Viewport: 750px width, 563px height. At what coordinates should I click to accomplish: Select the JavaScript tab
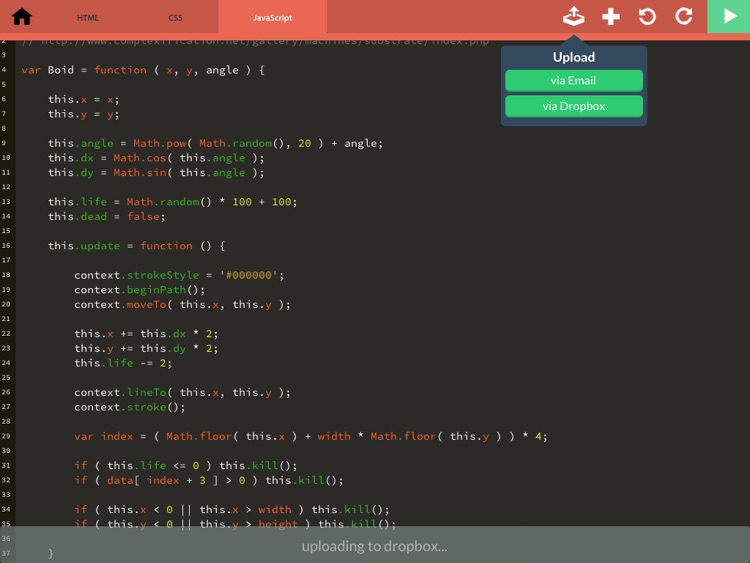click(272, 17)
